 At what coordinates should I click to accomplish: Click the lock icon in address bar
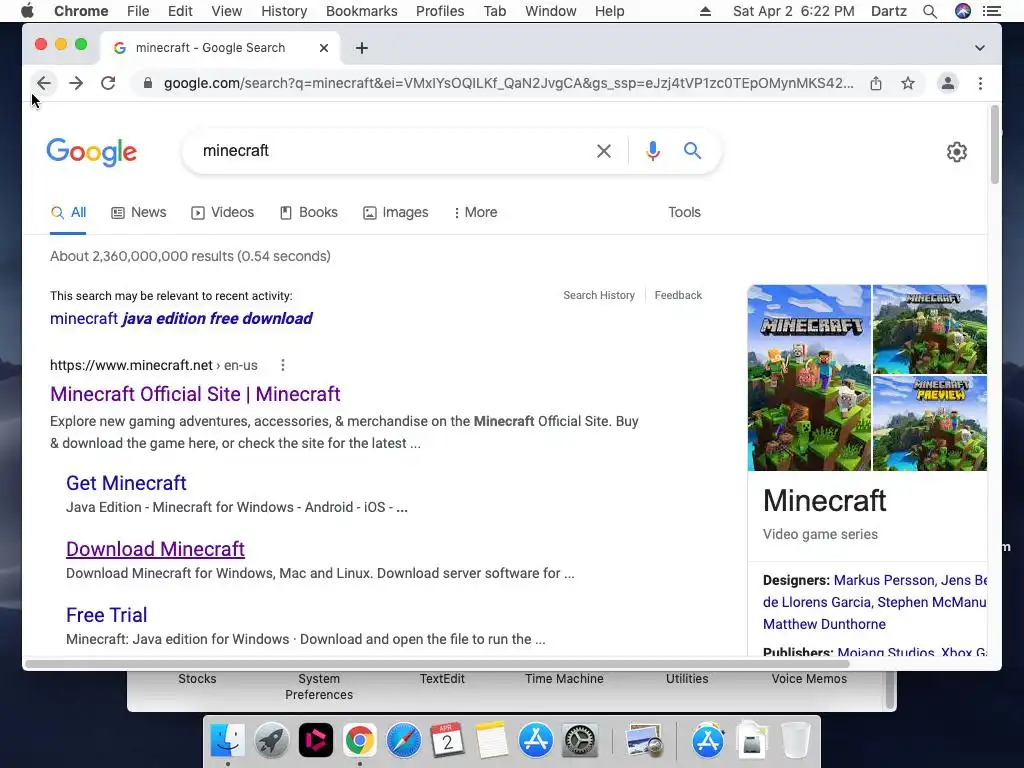[148, 83]
